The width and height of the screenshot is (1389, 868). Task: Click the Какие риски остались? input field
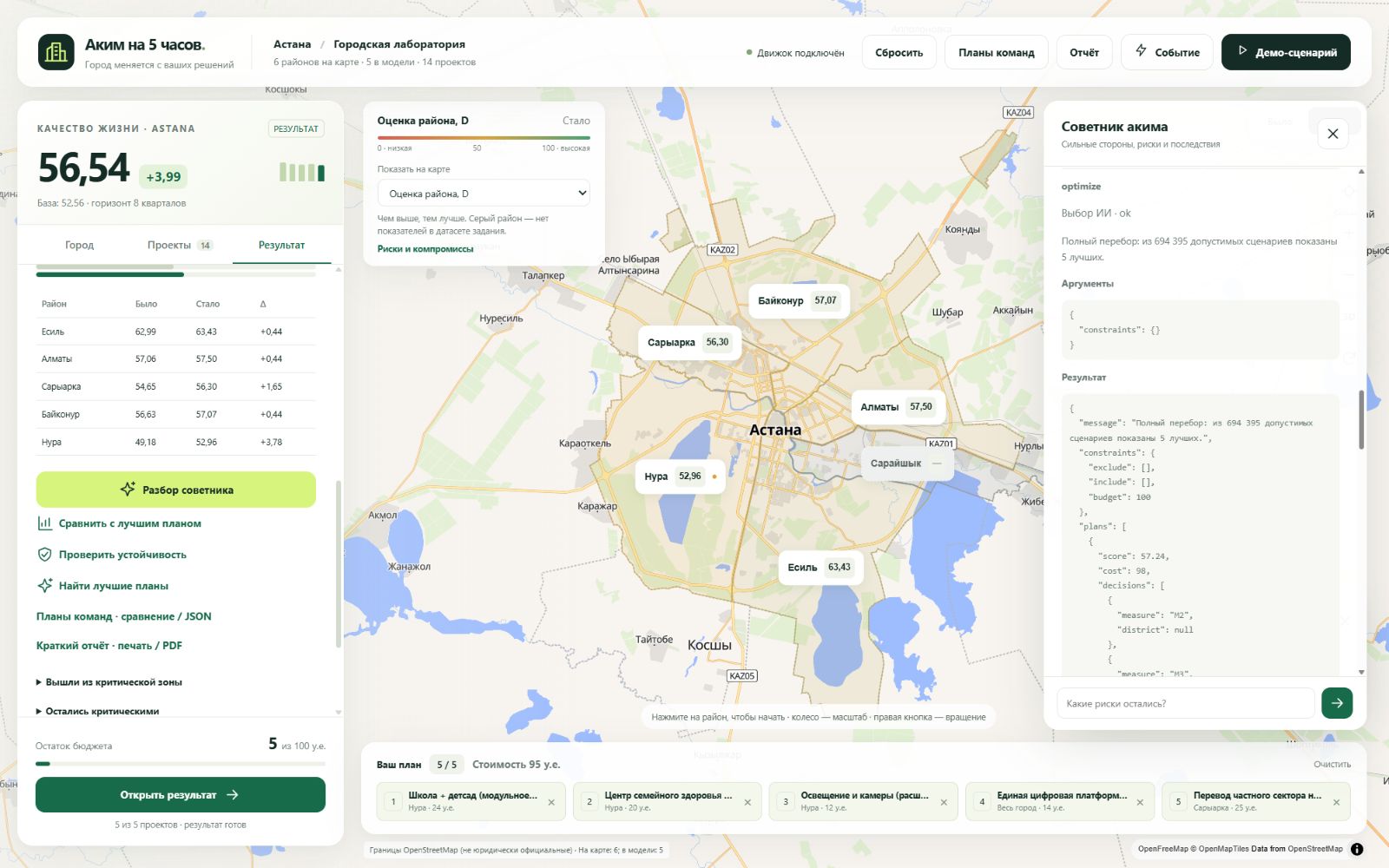coord(1186,703)
